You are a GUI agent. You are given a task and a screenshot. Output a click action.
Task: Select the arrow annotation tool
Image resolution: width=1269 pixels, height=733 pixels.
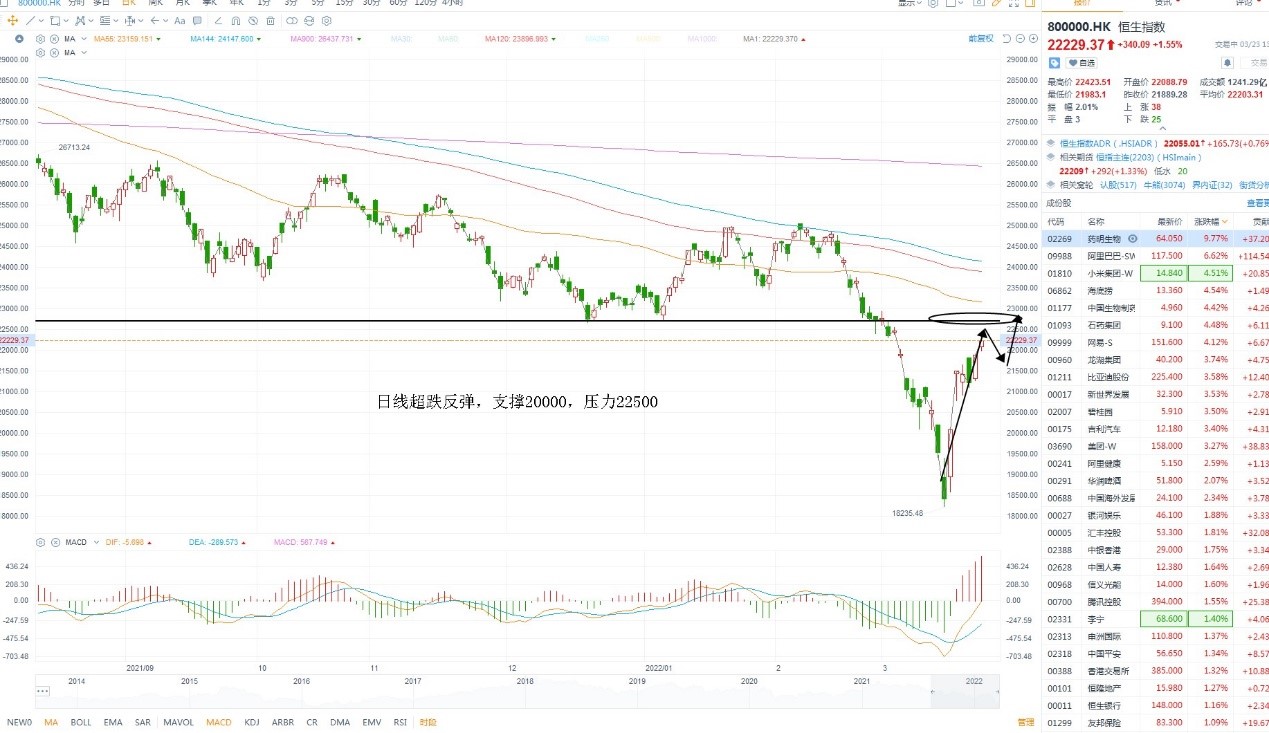(x=154, y=20)
